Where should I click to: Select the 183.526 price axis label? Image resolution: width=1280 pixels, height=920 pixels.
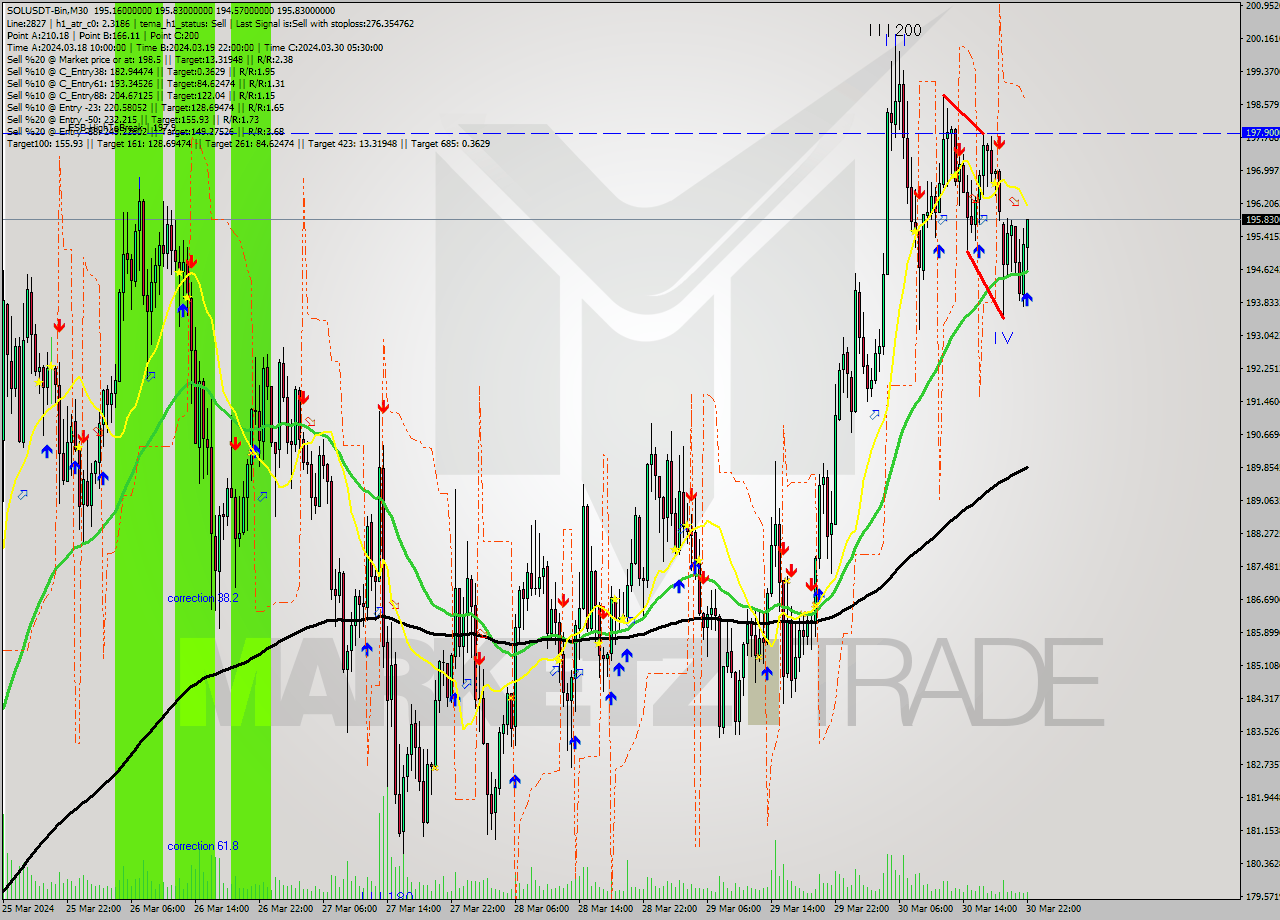coord(1262,731)
